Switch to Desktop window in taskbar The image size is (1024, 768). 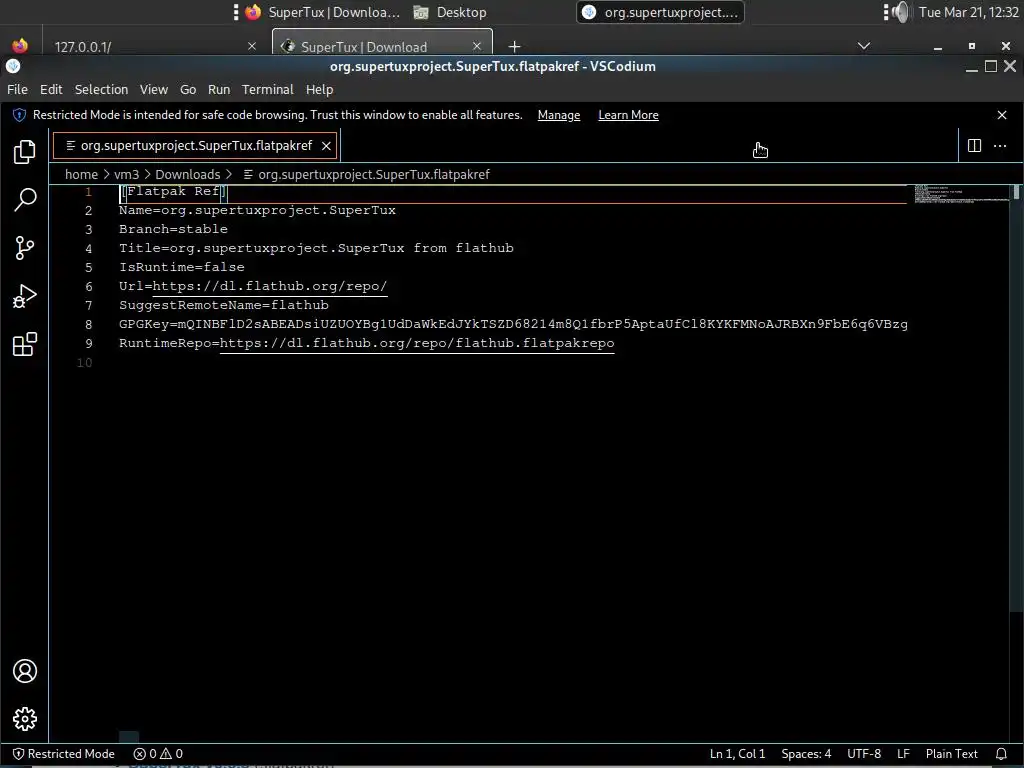pos(451,12)
